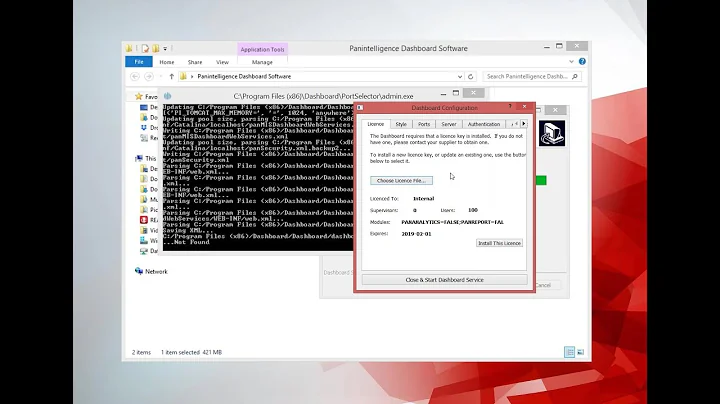Image resolution: width=720 pixels, height=404 pixels.
Task: Open the Manage ribbon tab
Action: (x=262, y=62)
